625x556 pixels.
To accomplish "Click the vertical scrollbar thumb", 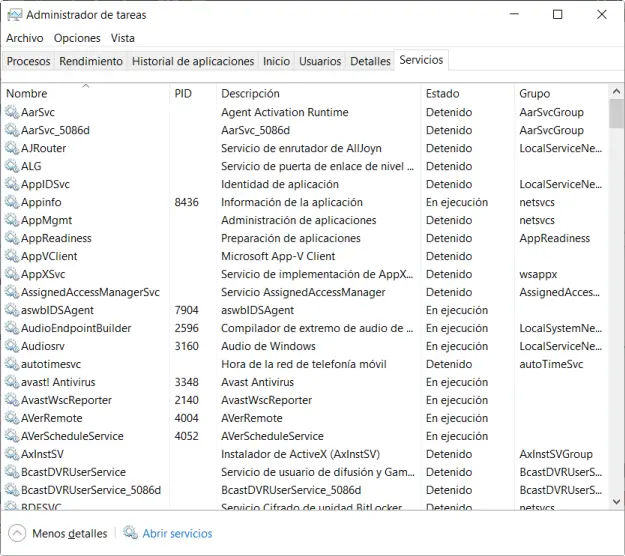I will pyautogui.click(x=616, y=113).
